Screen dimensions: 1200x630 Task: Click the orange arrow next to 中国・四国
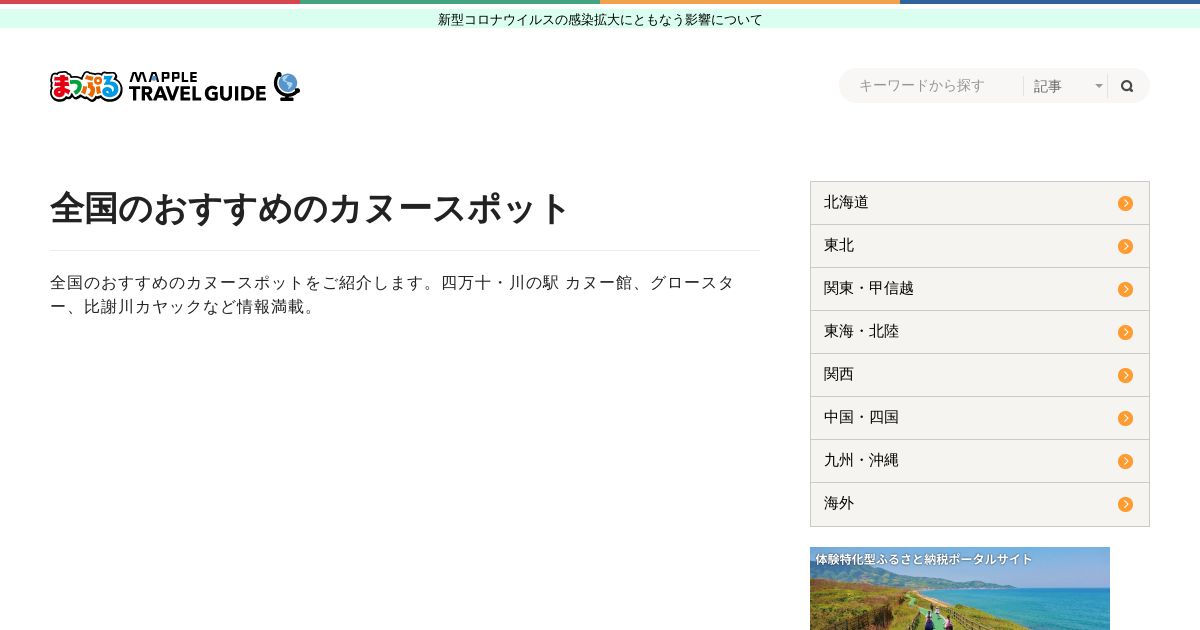(1125, 418)
